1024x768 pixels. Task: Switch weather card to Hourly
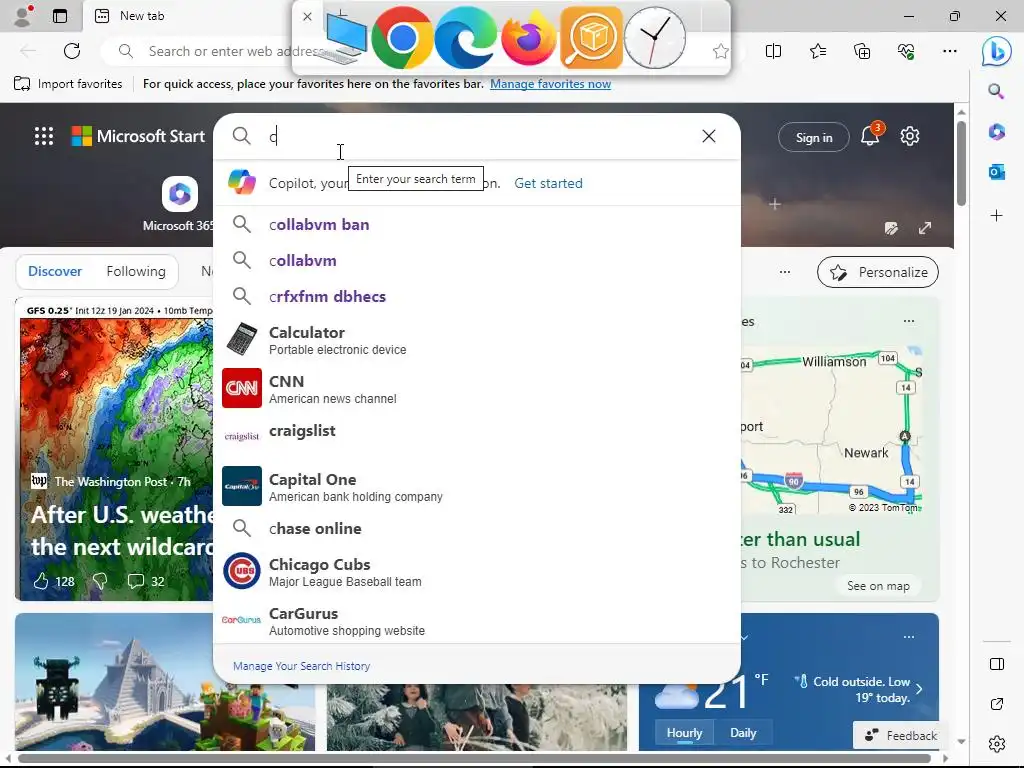684,733
